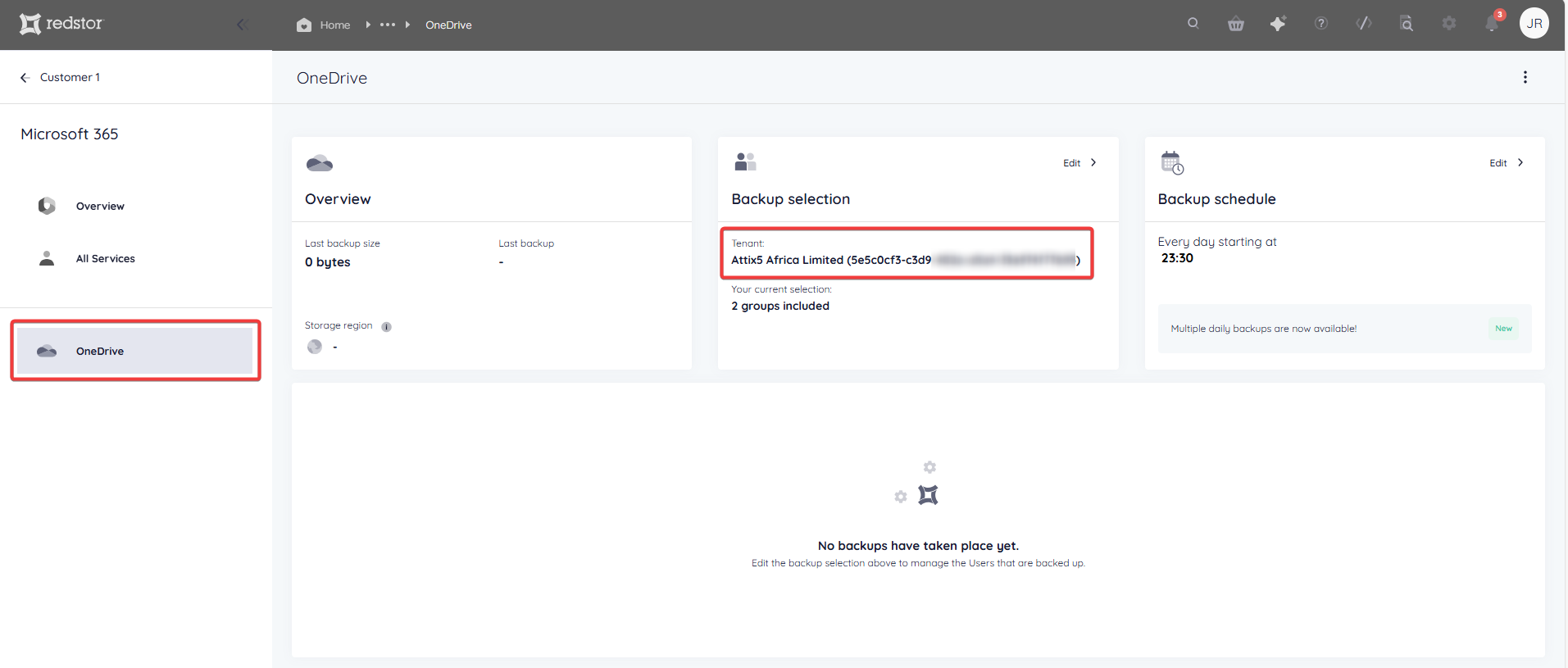The width and height of the screenshot is (1568, 668).
Task: Click chevron next to Backup schedule Edit
Action: coord(1520,162)
